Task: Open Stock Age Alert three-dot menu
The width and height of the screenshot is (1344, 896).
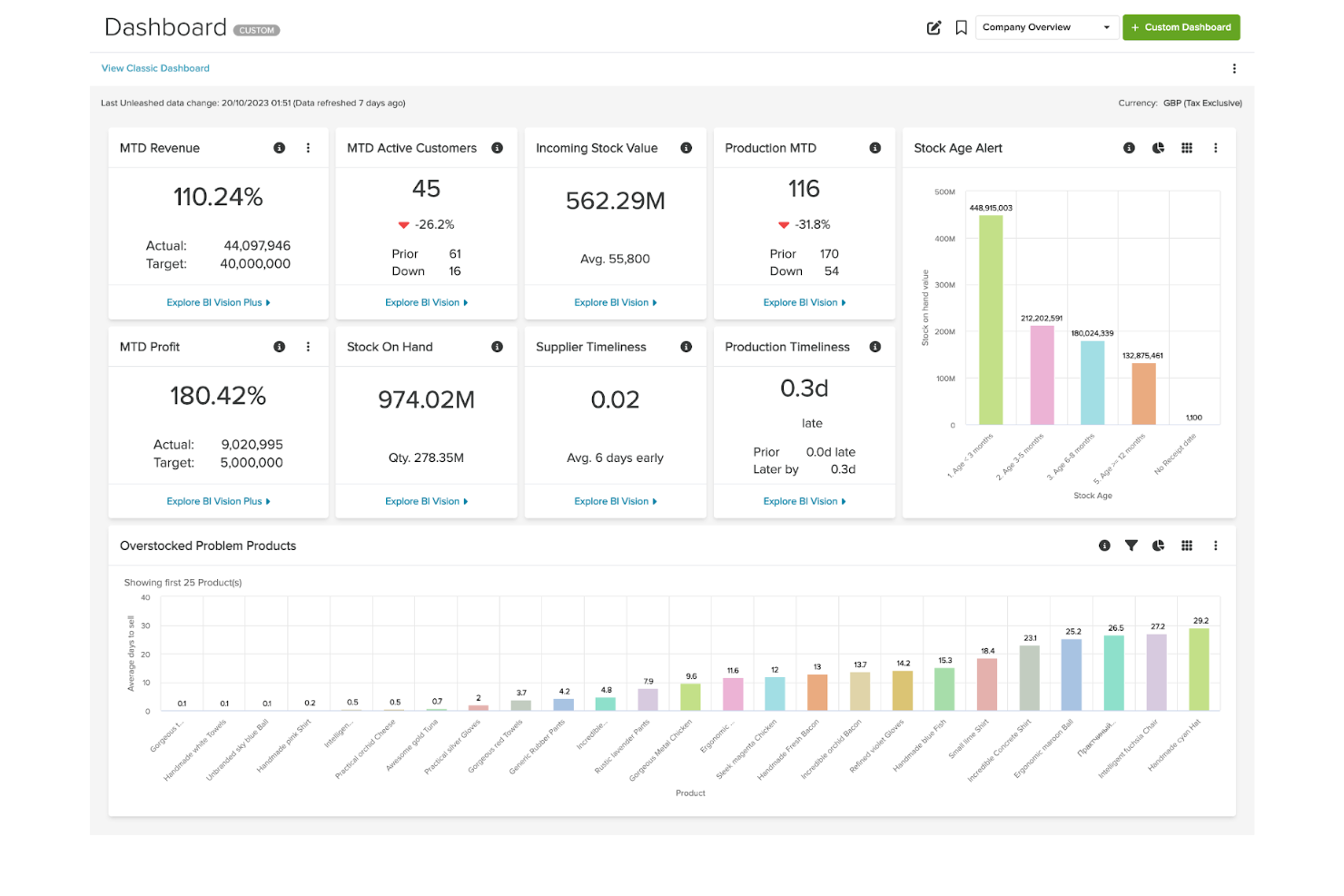Action: point(1216,148)
